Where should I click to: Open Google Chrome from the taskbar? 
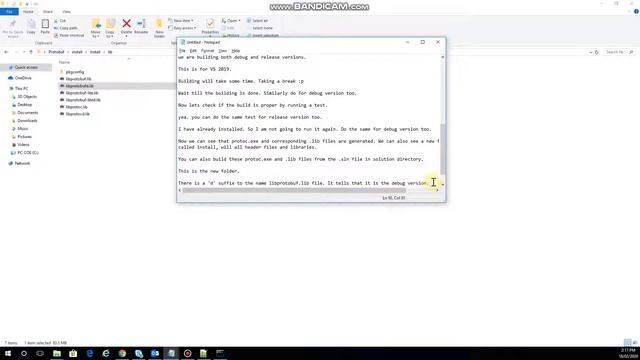pyautogui.click(x=122, y=353)
